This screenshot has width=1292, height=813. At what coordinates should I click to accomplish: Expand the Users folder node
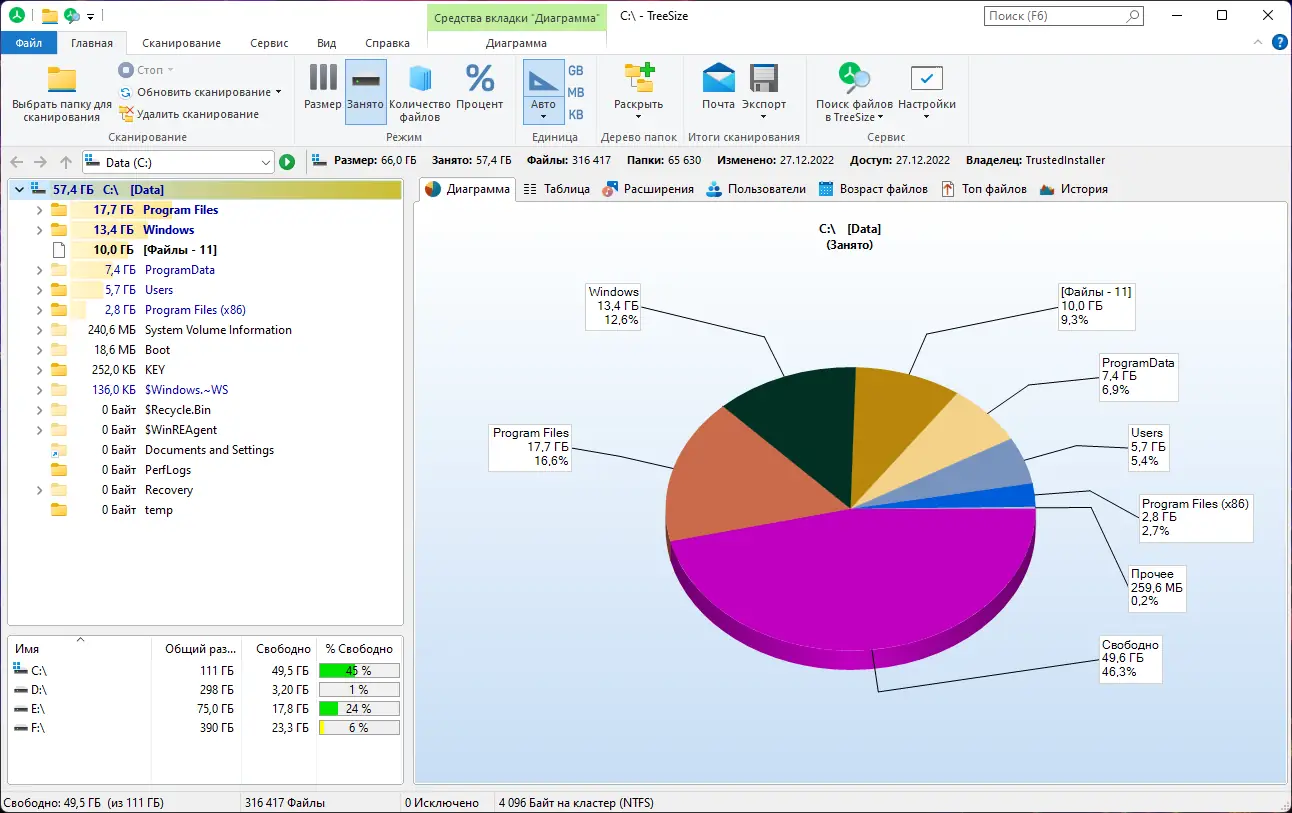[x=39, y=290]
